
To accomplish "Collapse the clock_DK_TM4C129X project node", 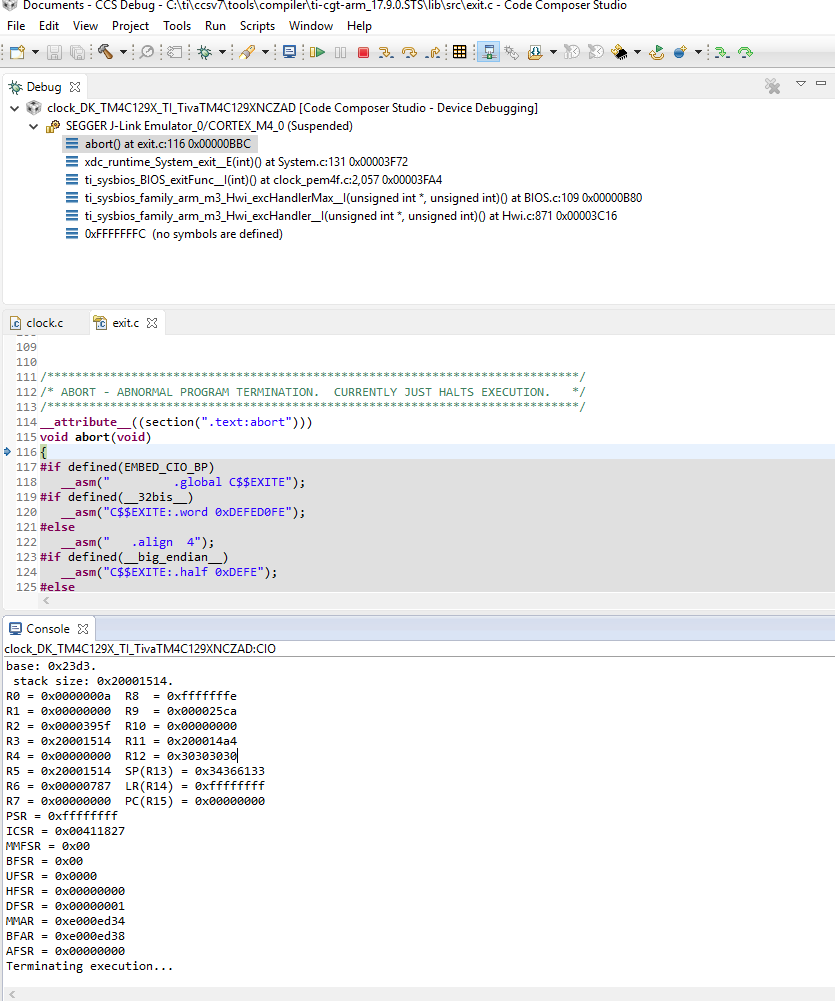I will tap(14, 108).
